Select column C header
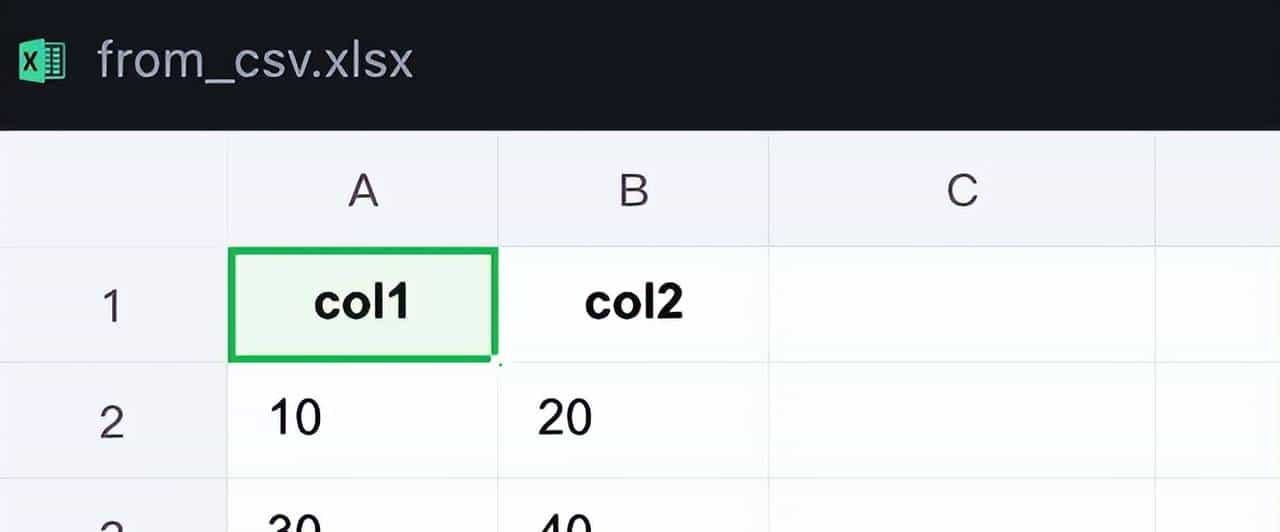Image resolution: width=1280 pixels, height=532 pixels. [961, 189]
